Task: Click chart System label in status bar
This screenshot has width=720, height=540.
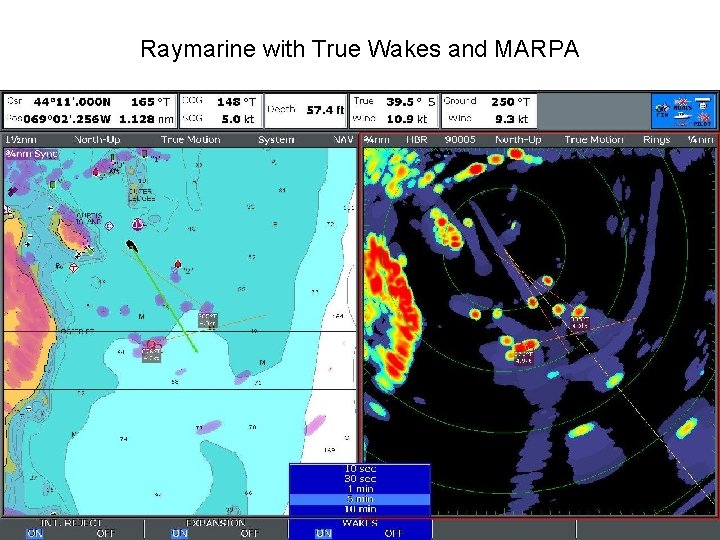Action: 276,140
